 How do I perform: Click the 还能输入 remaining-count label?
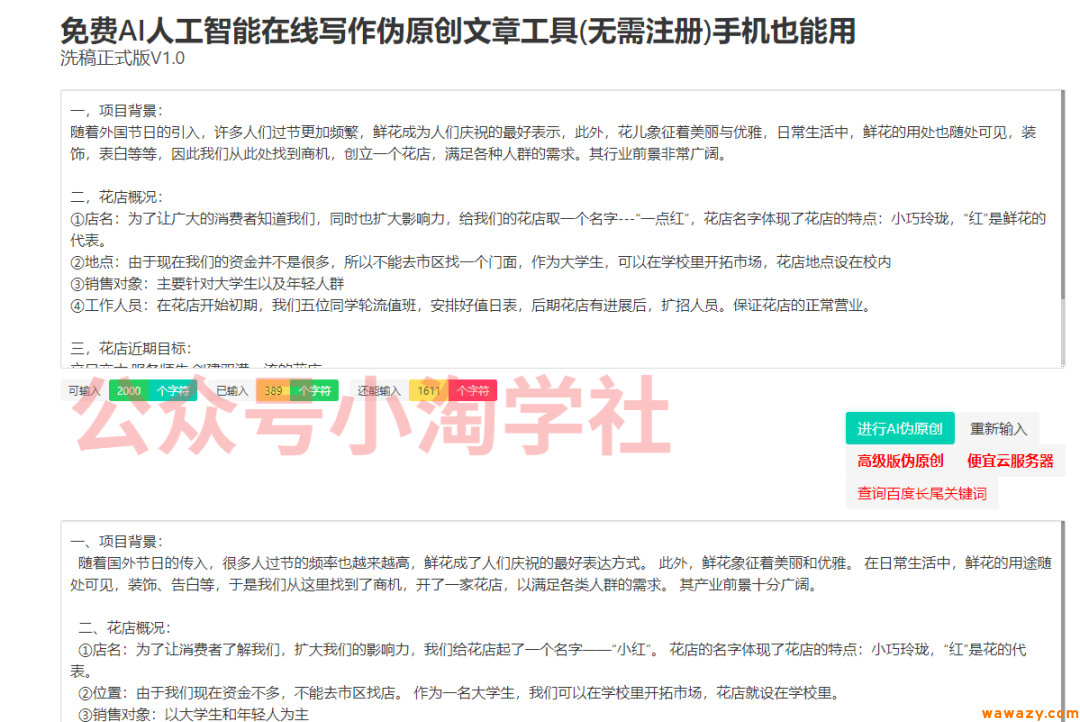pyautogui.click(x=381, y=390)
